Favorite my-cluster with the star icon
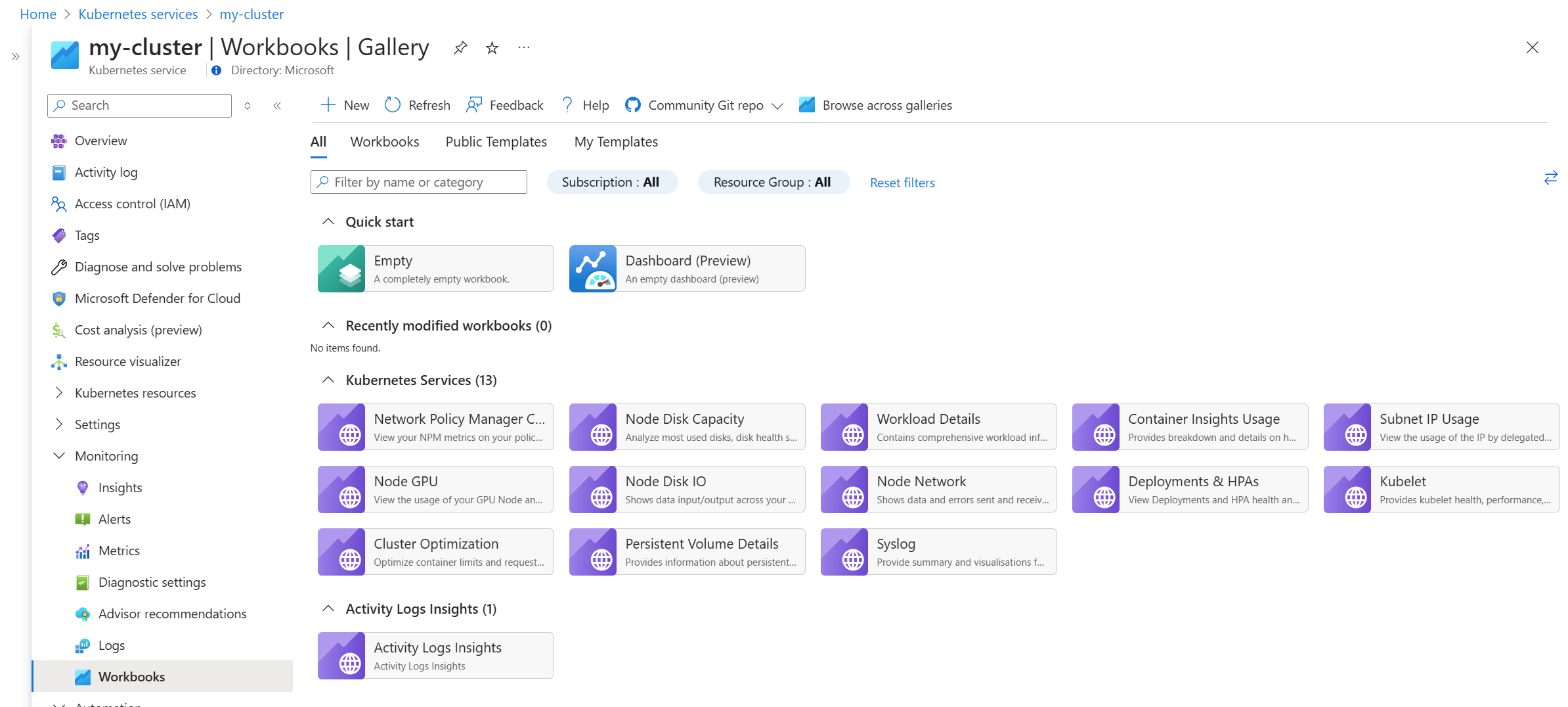The height and width of the screenshot is (707, 1568). [x=492, y=47]
